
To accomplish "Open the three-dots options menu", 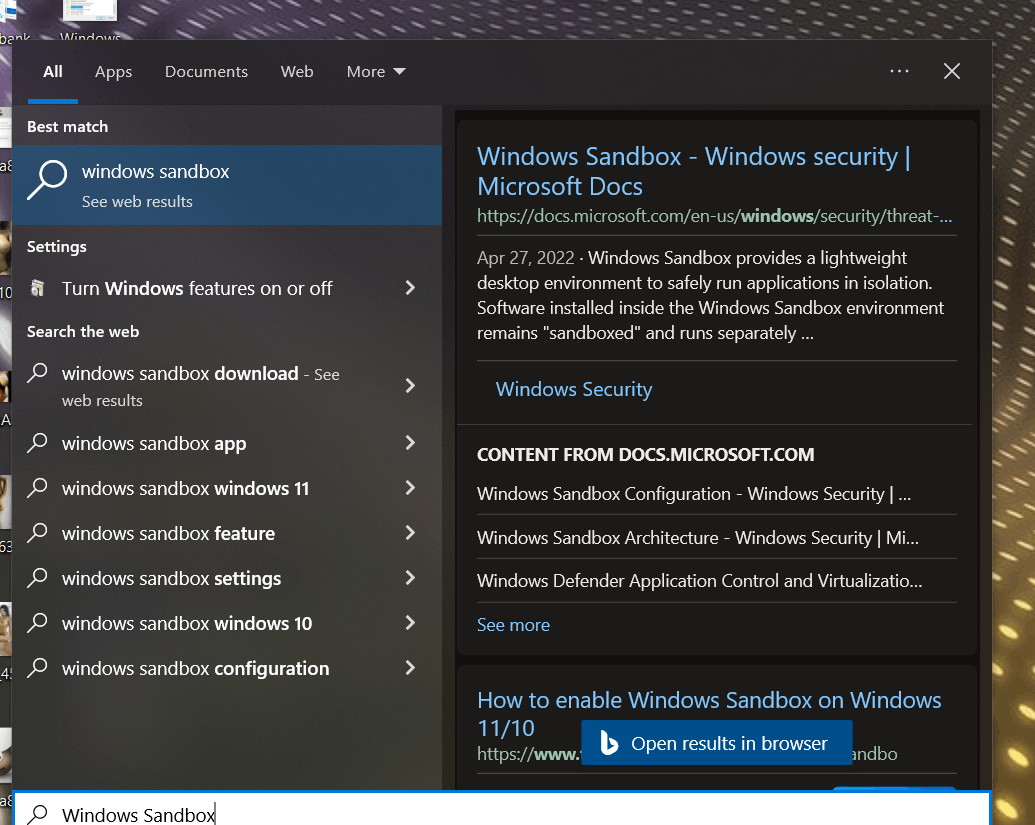I will (899, 71).
